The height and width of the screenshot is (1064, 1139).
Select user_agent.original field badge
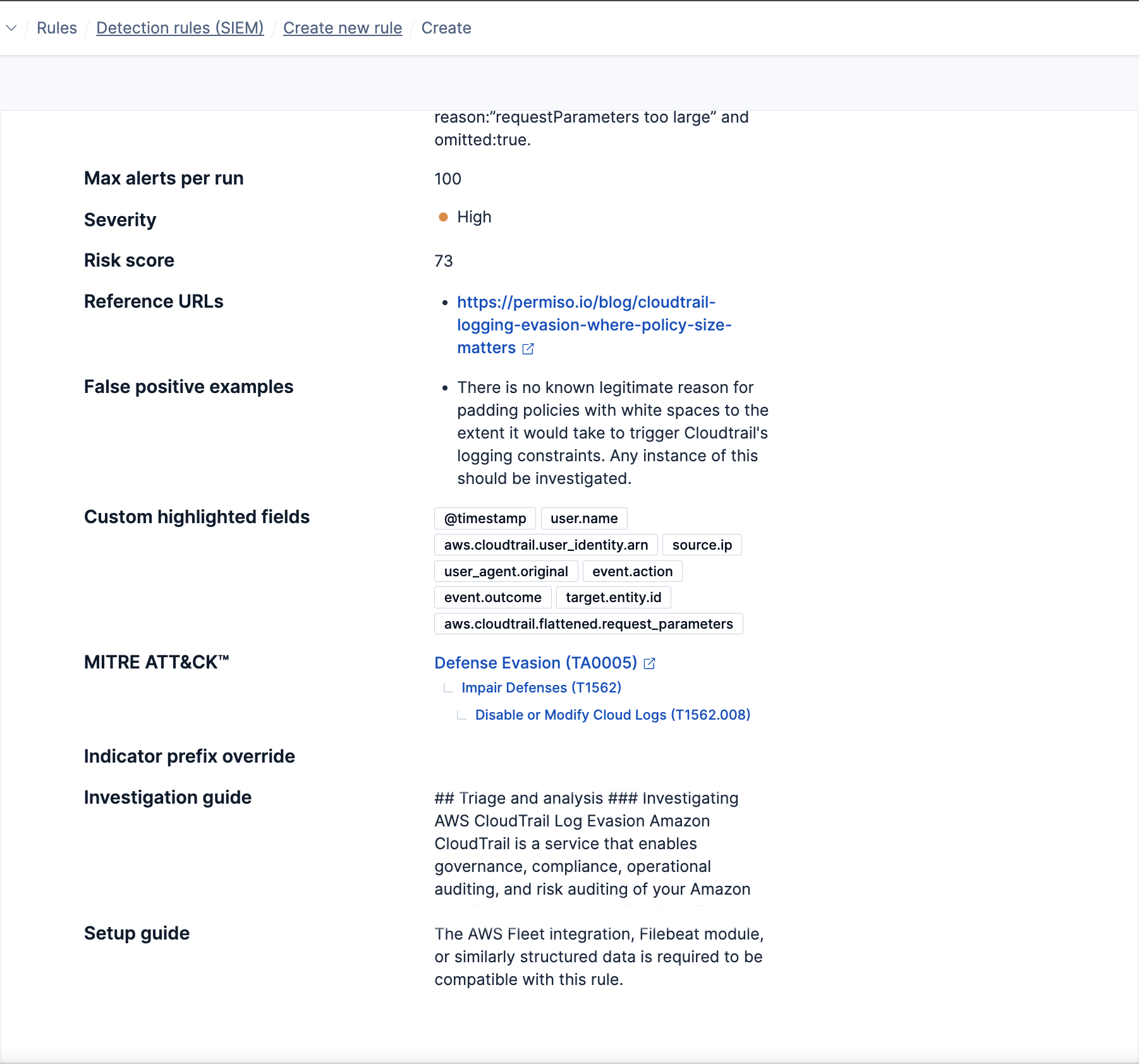click(506, 572)
